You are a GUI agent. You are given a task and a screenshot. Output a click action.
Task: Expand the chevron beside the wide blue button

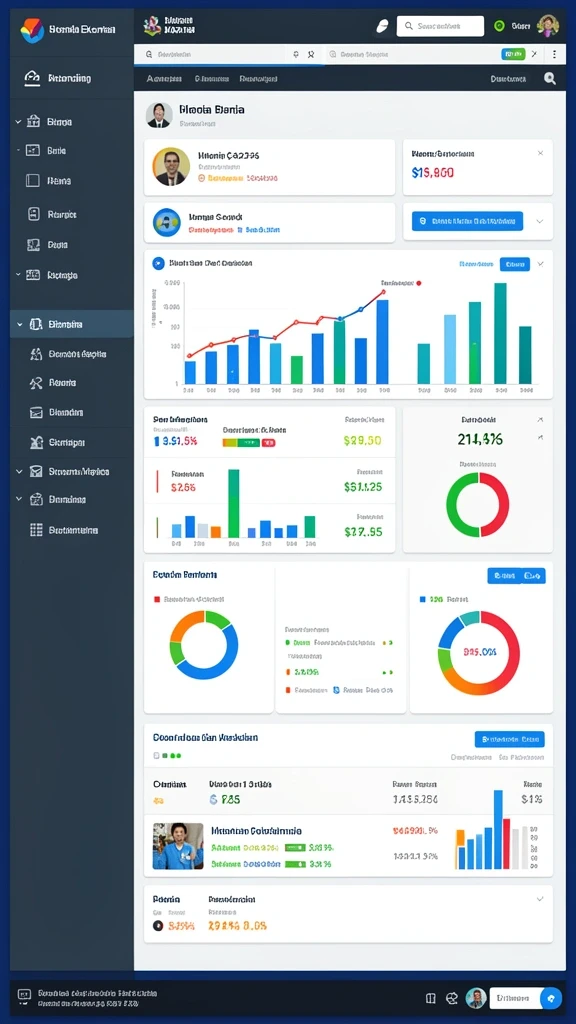click(539, 221)
